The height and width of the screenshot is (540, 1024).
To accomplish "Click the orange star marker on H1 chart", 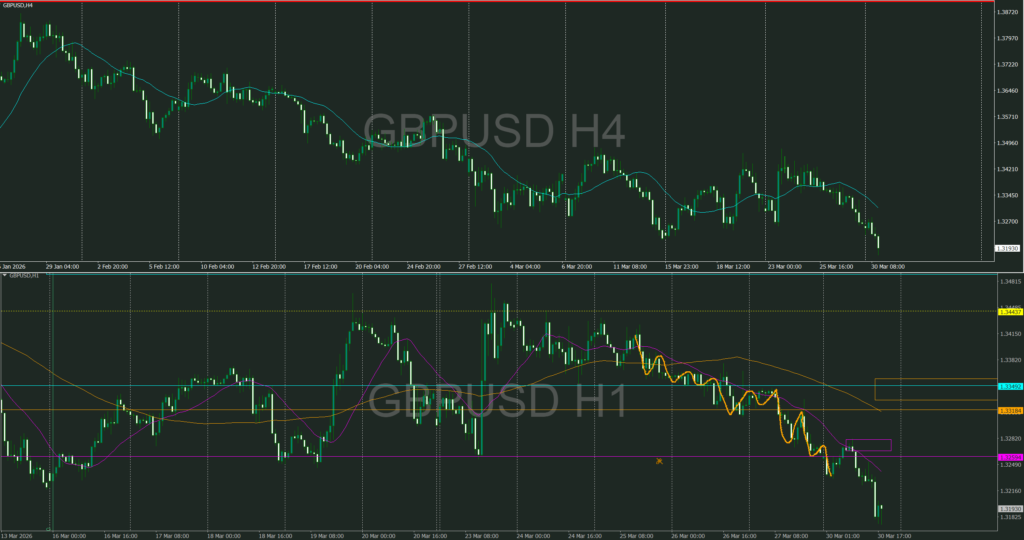I will point(659,462).
